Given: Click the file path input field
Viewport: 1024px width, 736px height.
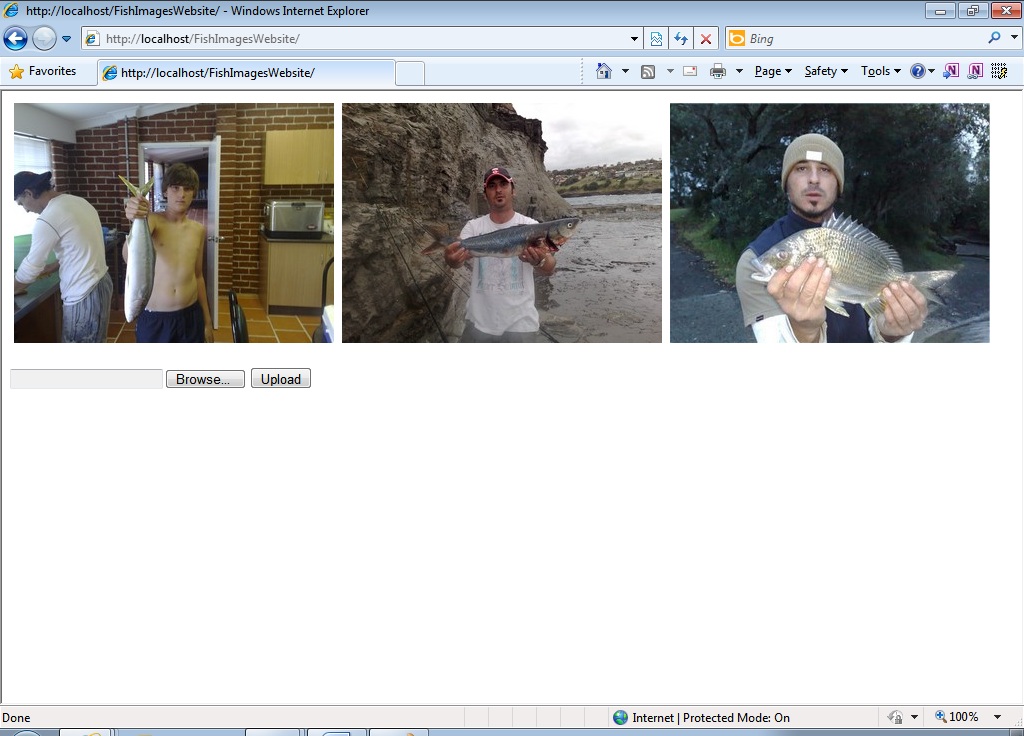Looking at the screenshot, I should pyautogui.click(x=86, y=379).
